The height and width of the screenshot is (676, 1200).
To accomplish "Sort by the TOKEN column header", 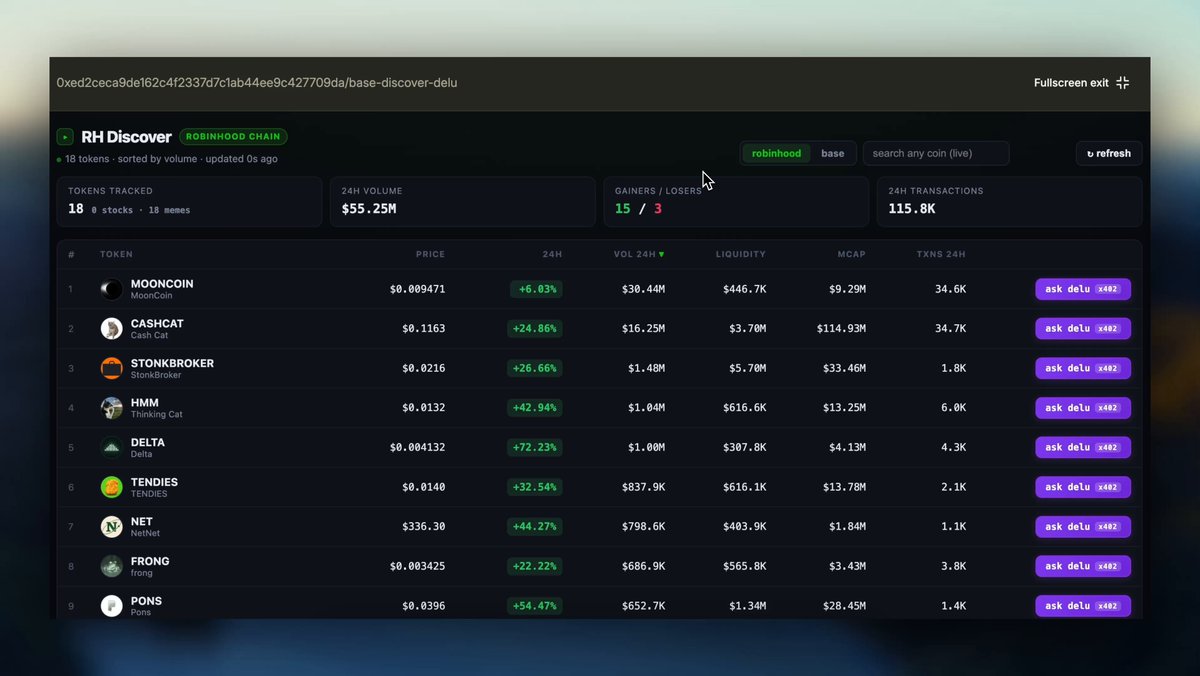I will [x=116, y=255].
